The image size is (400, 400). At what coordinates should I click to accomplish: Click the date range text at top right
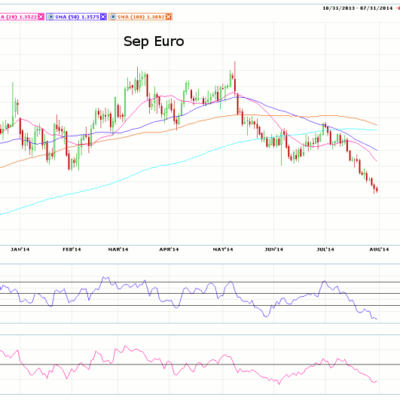(x=357, y=8)
